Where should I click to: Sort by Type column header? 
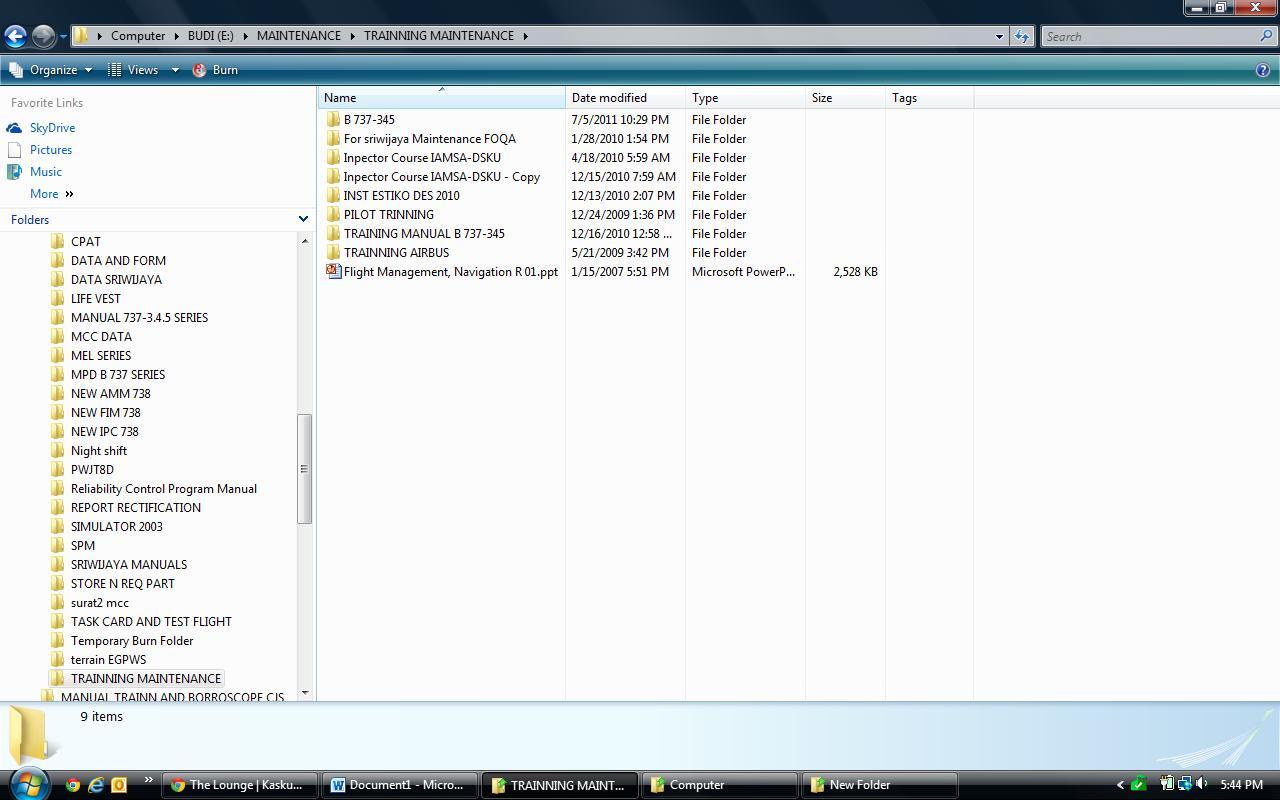[745, 98]
